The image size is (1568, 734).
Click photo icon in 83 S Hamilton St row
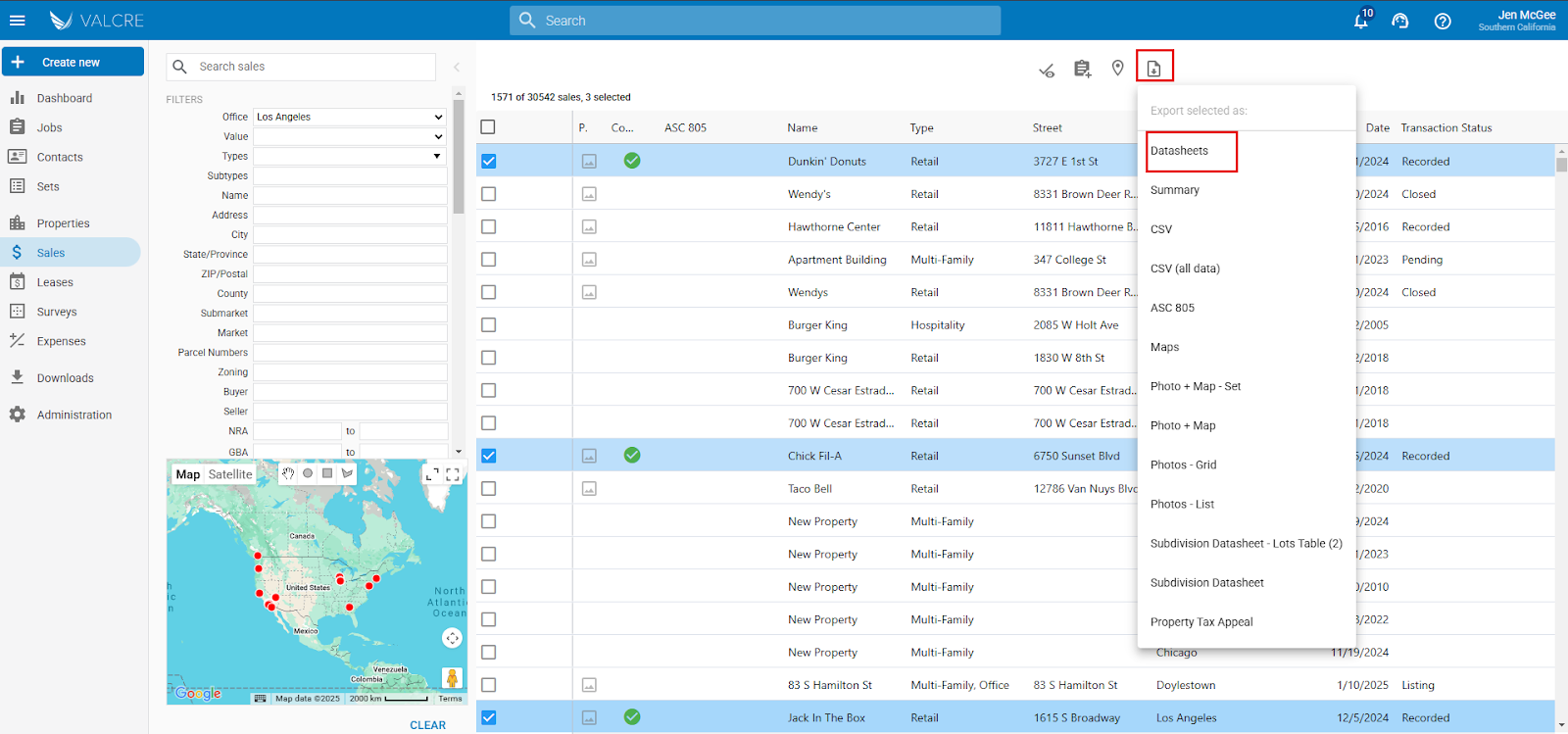point(589,686)
